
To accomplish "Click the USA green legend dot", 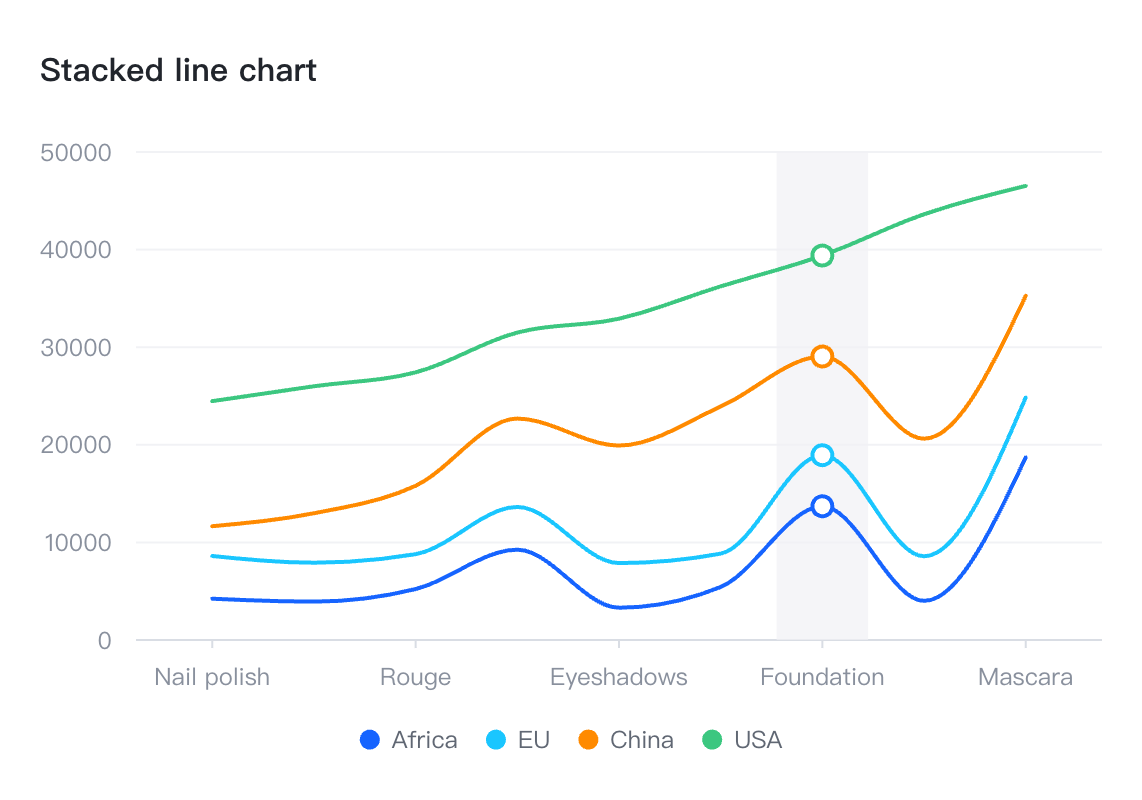I will coord(712,740).
